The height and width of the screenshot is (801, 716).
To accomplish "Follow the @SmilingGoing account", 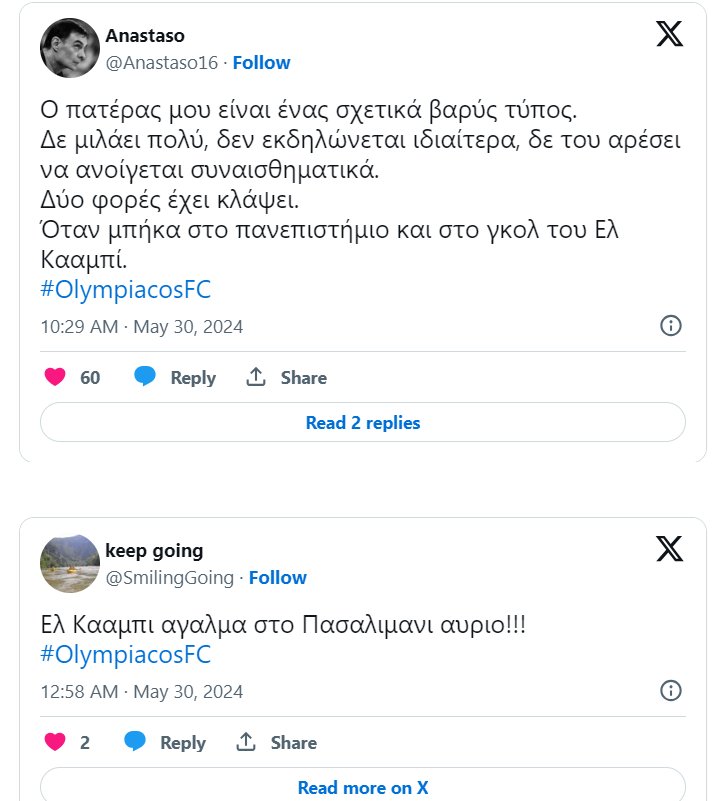I will (x=277, y=577).
